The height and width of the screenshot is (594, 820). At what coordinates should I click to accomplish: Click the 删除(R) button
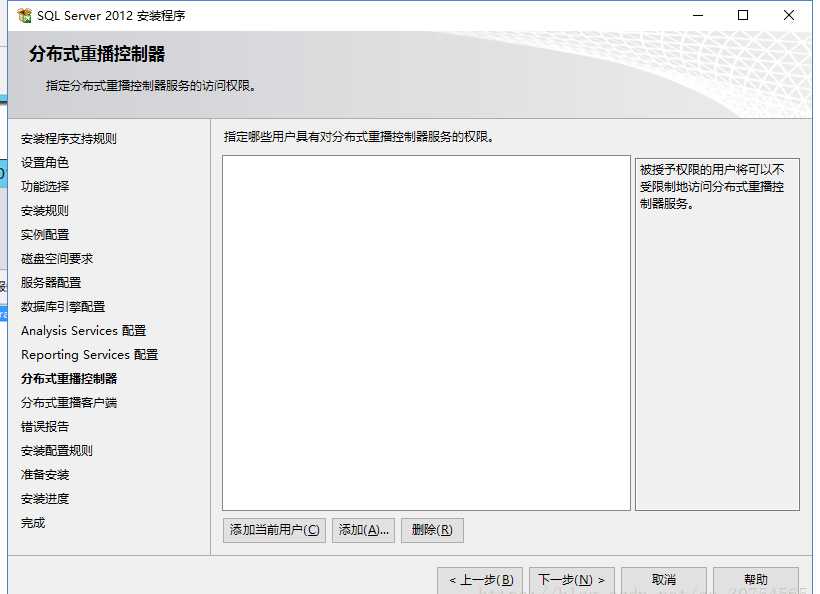coord(432,530)
